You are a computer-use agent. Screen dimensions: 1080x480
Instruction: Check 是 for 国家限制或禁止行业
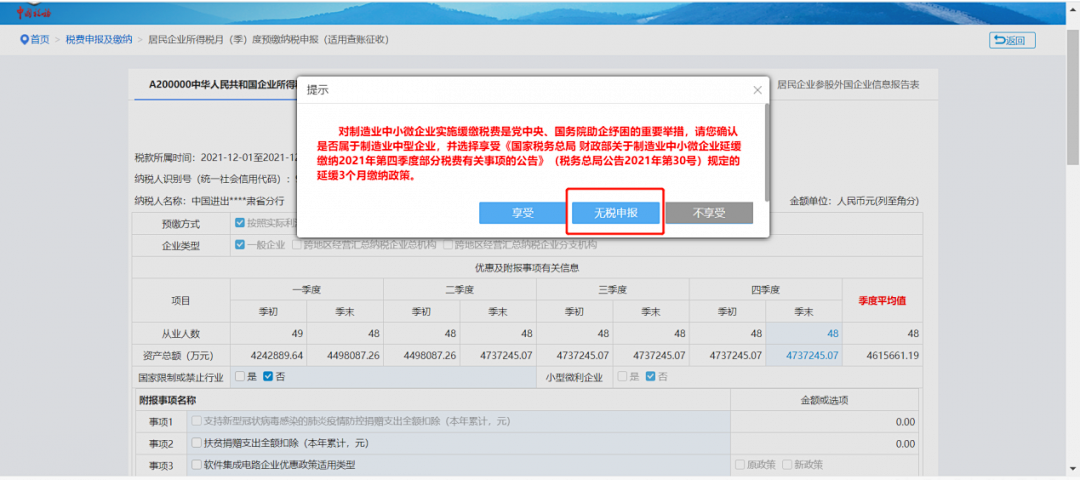click(x=240, y=377)
